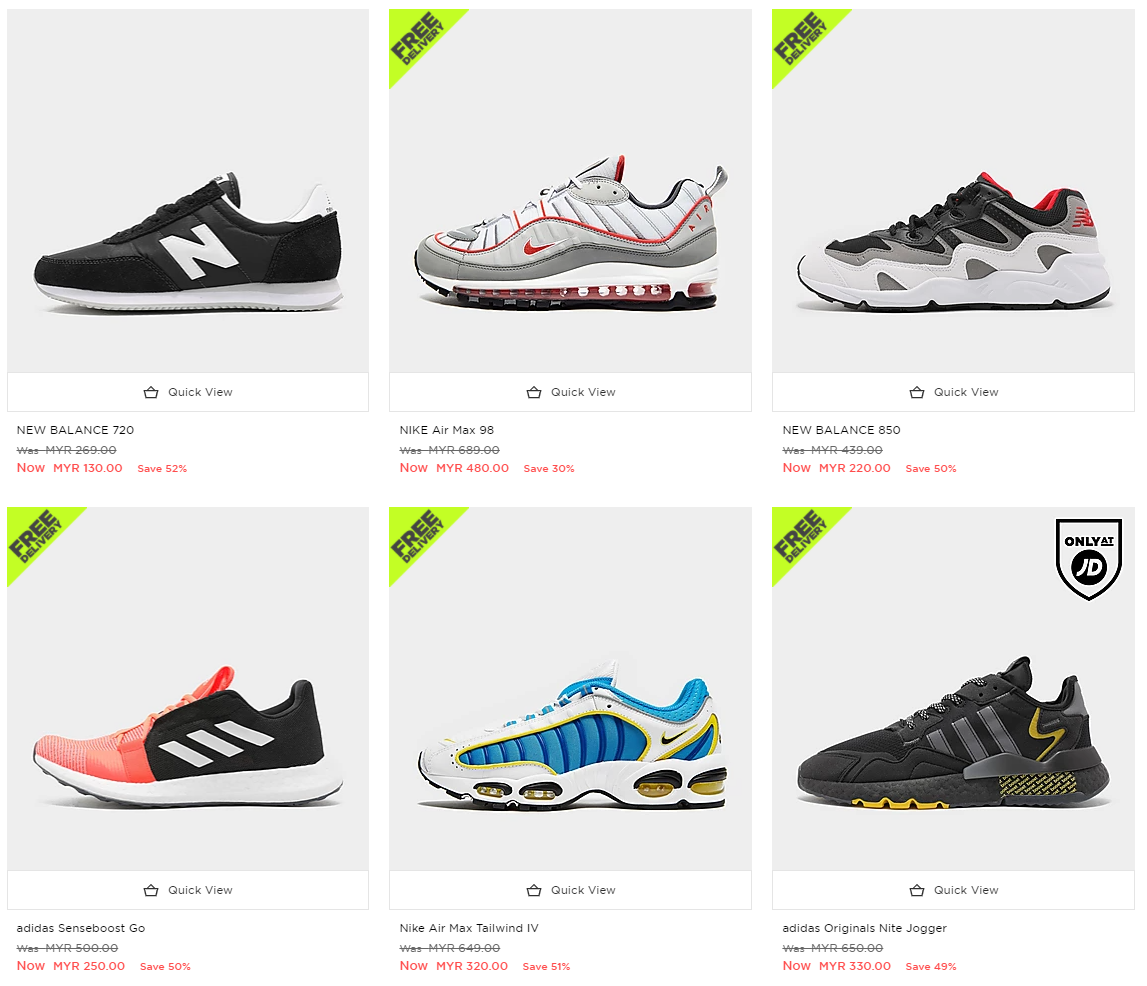Click the Now MYR 220.00 price text

pos(836,468)
